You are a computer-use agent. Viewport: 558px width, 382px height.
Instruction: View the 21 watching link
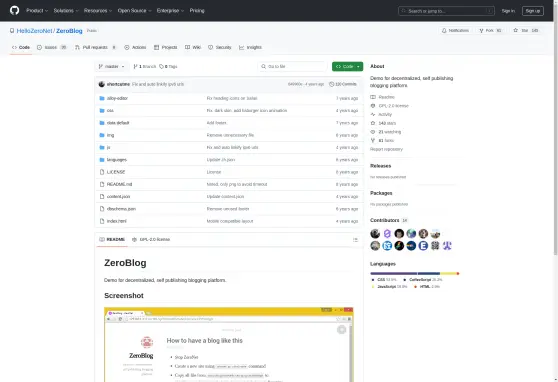386,132
